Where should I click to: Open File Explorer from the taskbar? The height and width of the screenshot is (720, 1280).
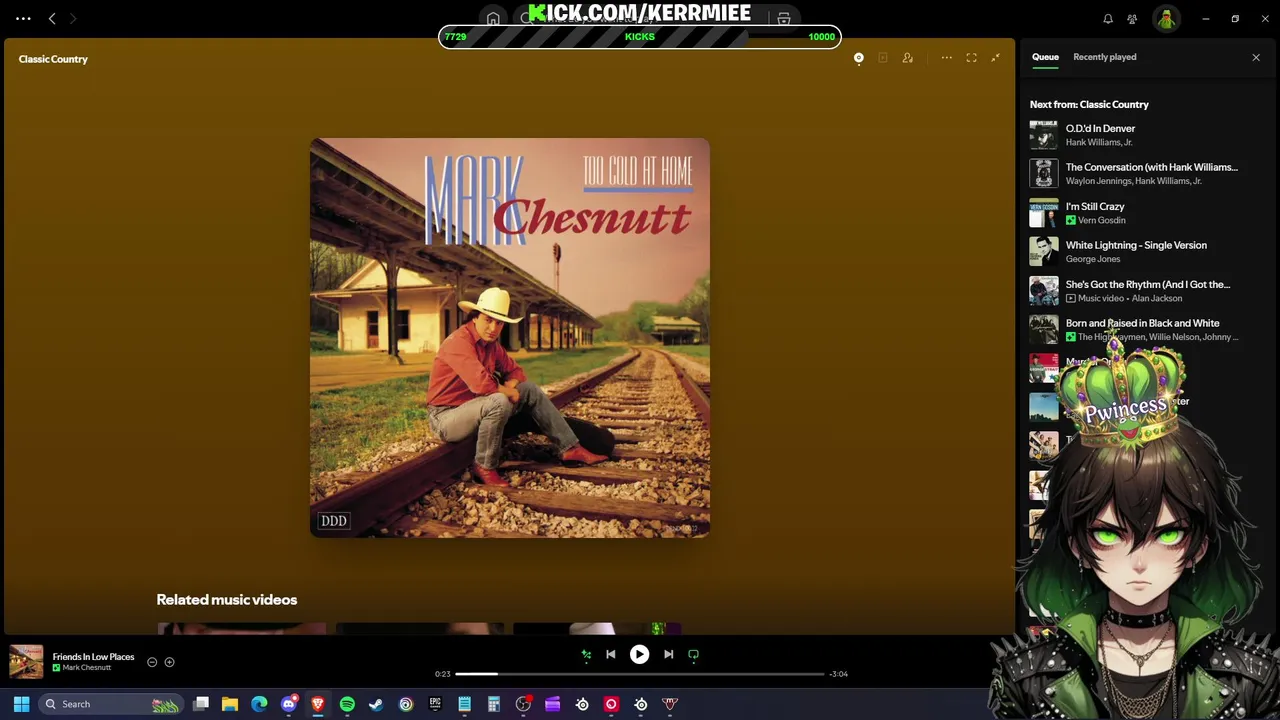point(230,704)
